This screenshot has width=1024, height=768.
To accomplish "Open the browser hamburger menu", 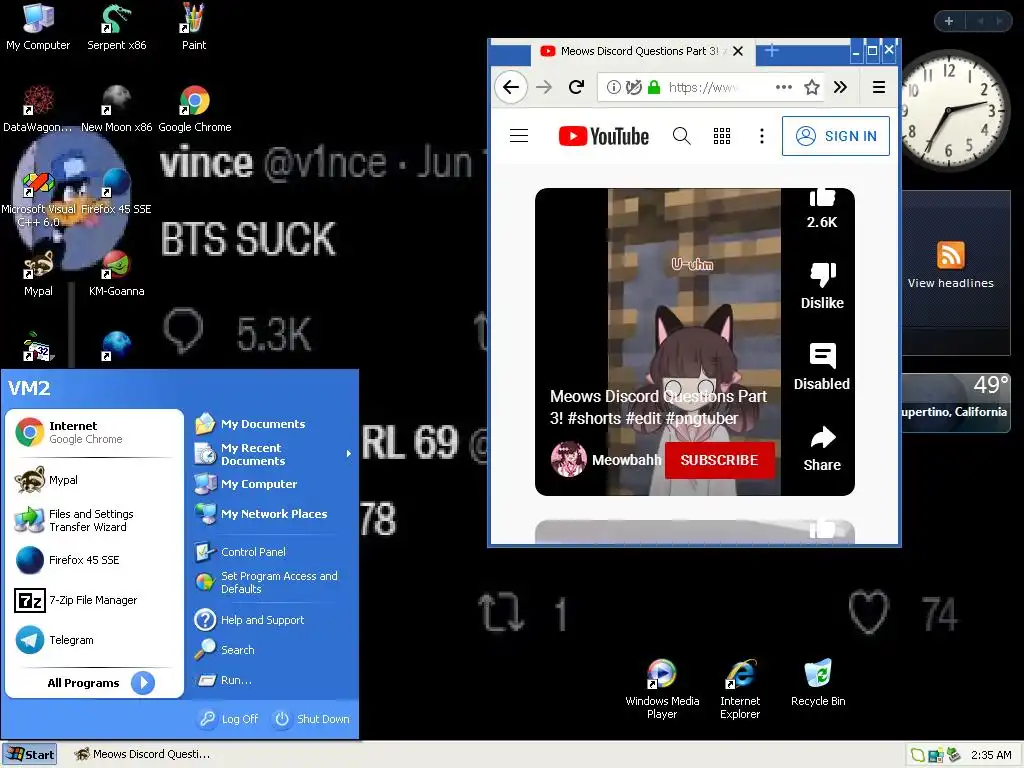I will point(879,87).
